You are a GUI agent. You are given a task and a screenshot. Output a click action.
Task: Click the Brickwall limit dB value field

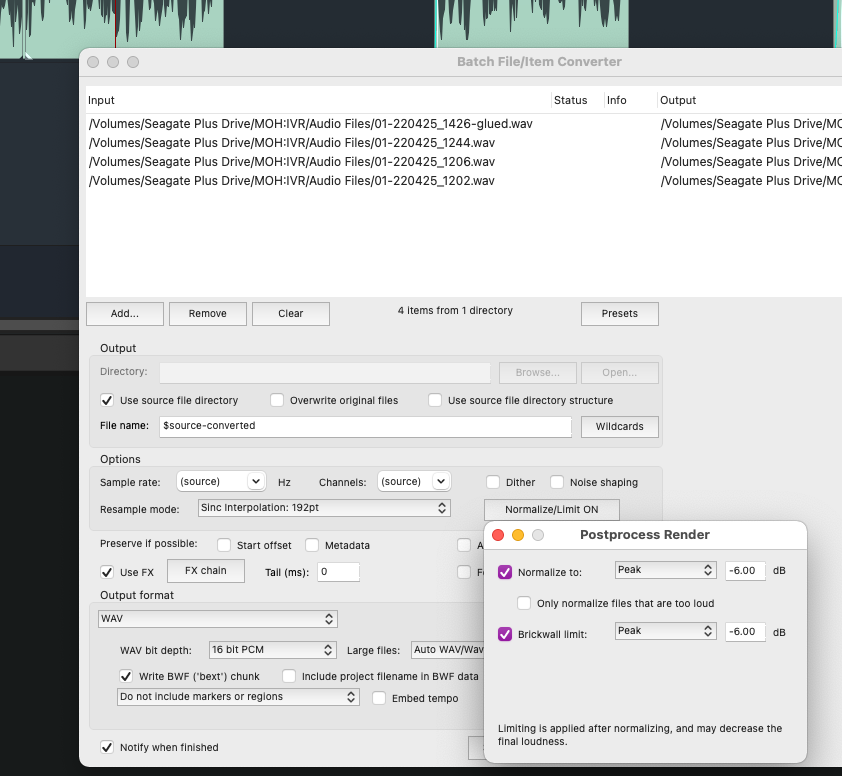[745, 632]
